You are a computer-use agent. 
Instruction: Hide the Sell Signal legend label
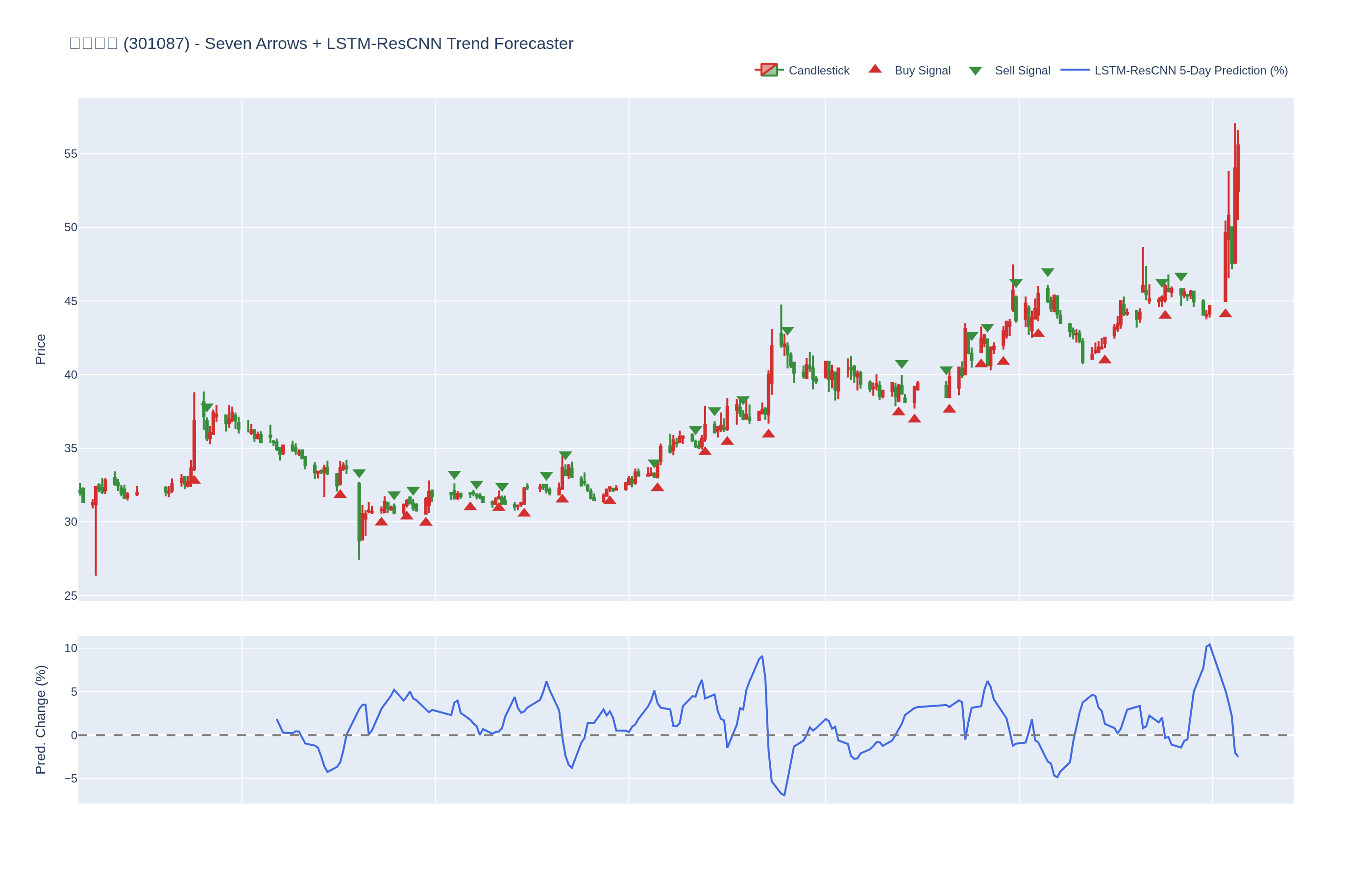[x=1022, y=71]
